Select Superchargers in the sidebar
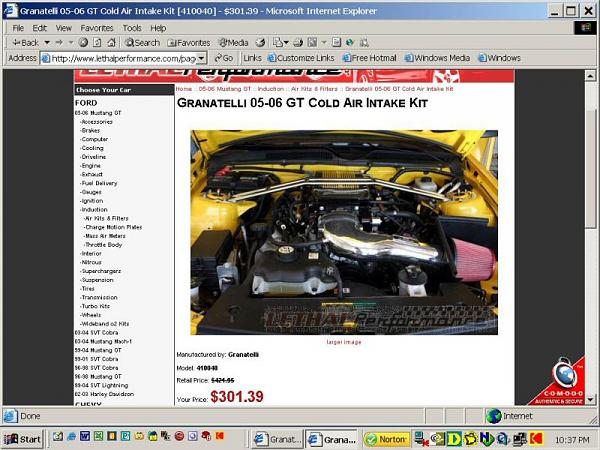 (101, 271)
